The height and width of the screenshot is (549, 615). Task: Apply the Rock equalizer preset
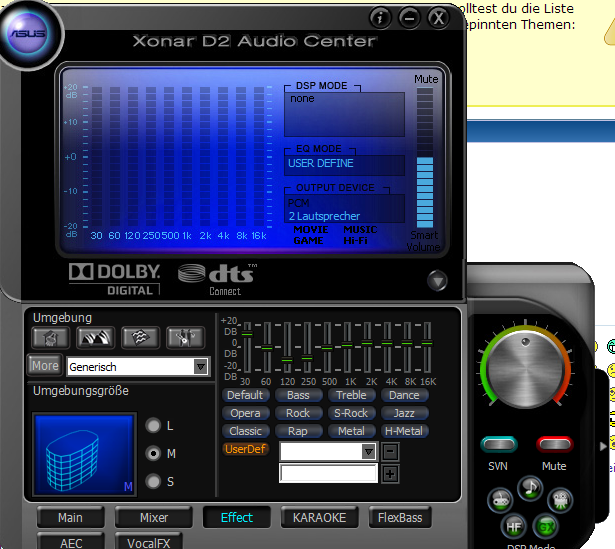coord(298,413)
